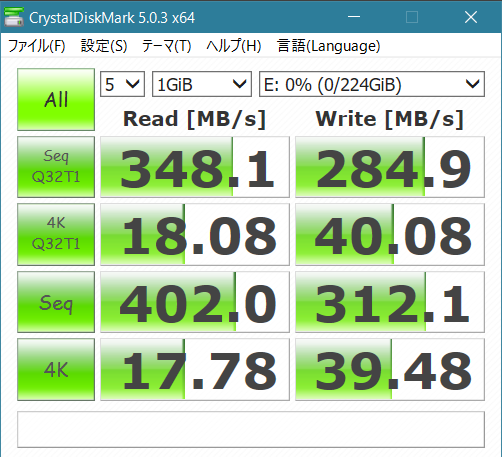This screenshot has height=457, width=502.
Task: Run the plain 4K test
Action: [56, 369]
